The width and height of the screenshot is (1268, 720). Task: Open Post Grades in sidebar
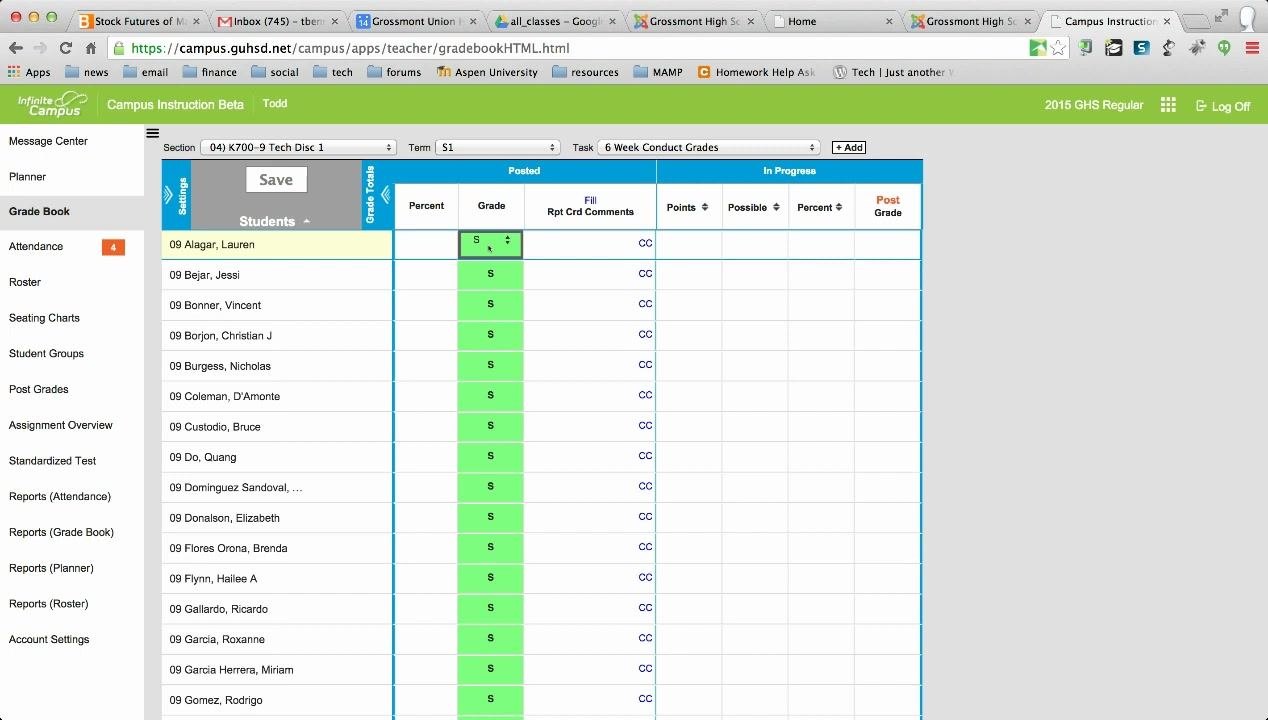[38, 389]
